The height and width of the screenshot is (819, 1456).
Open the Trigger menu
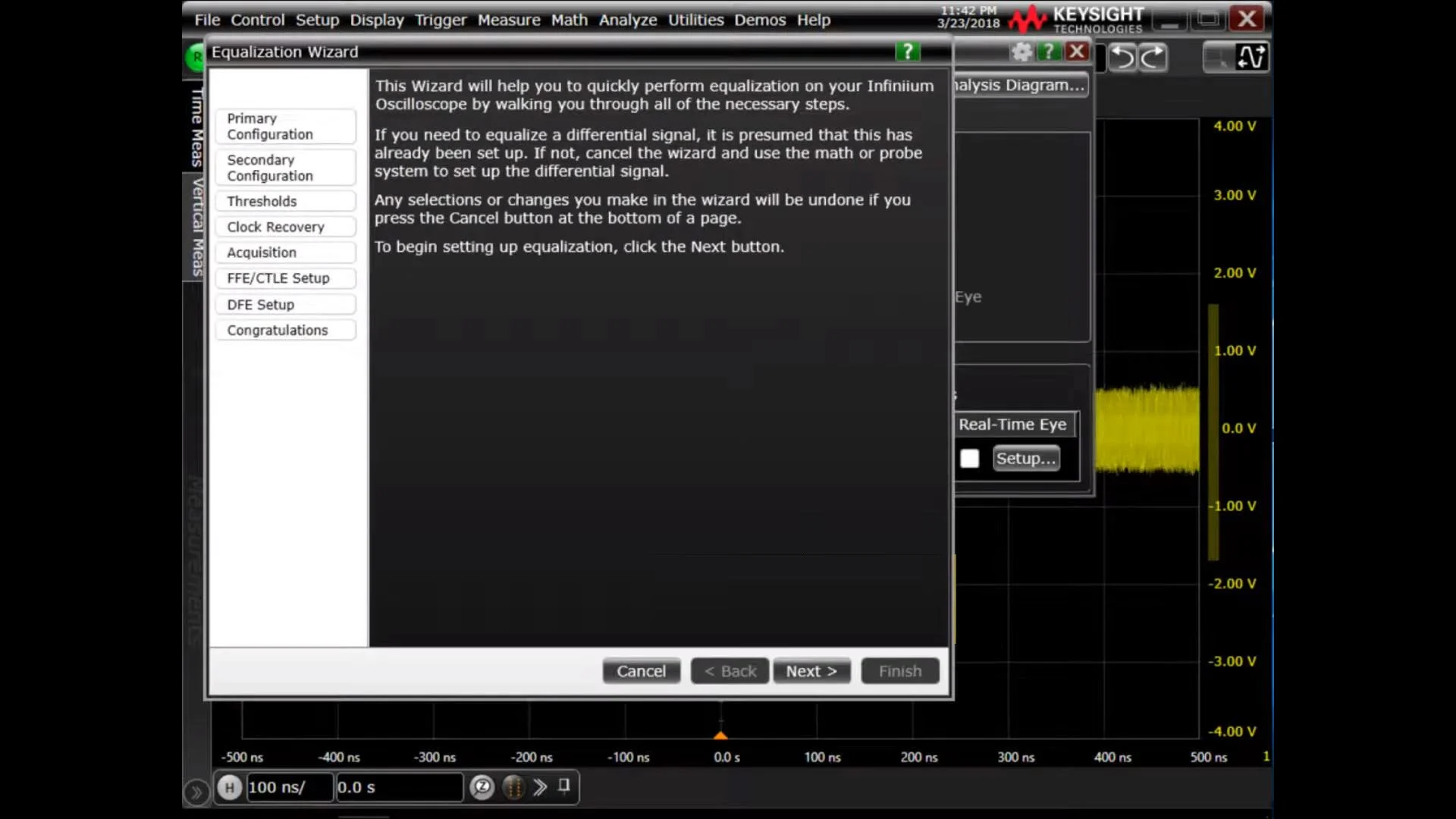(x=441, y=20)
